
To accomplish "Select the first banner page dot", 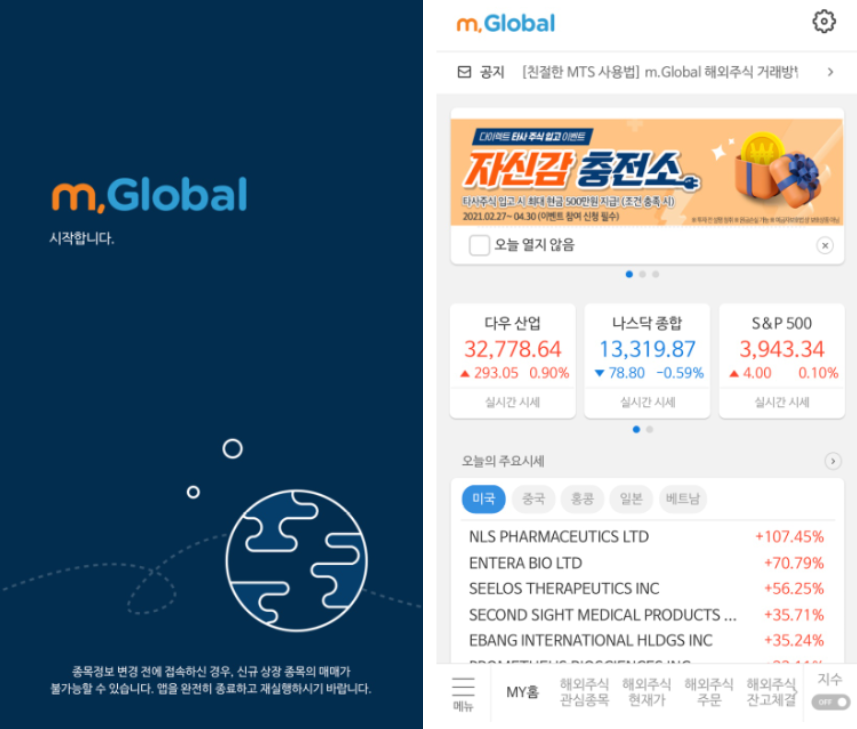I will [629, 274].
